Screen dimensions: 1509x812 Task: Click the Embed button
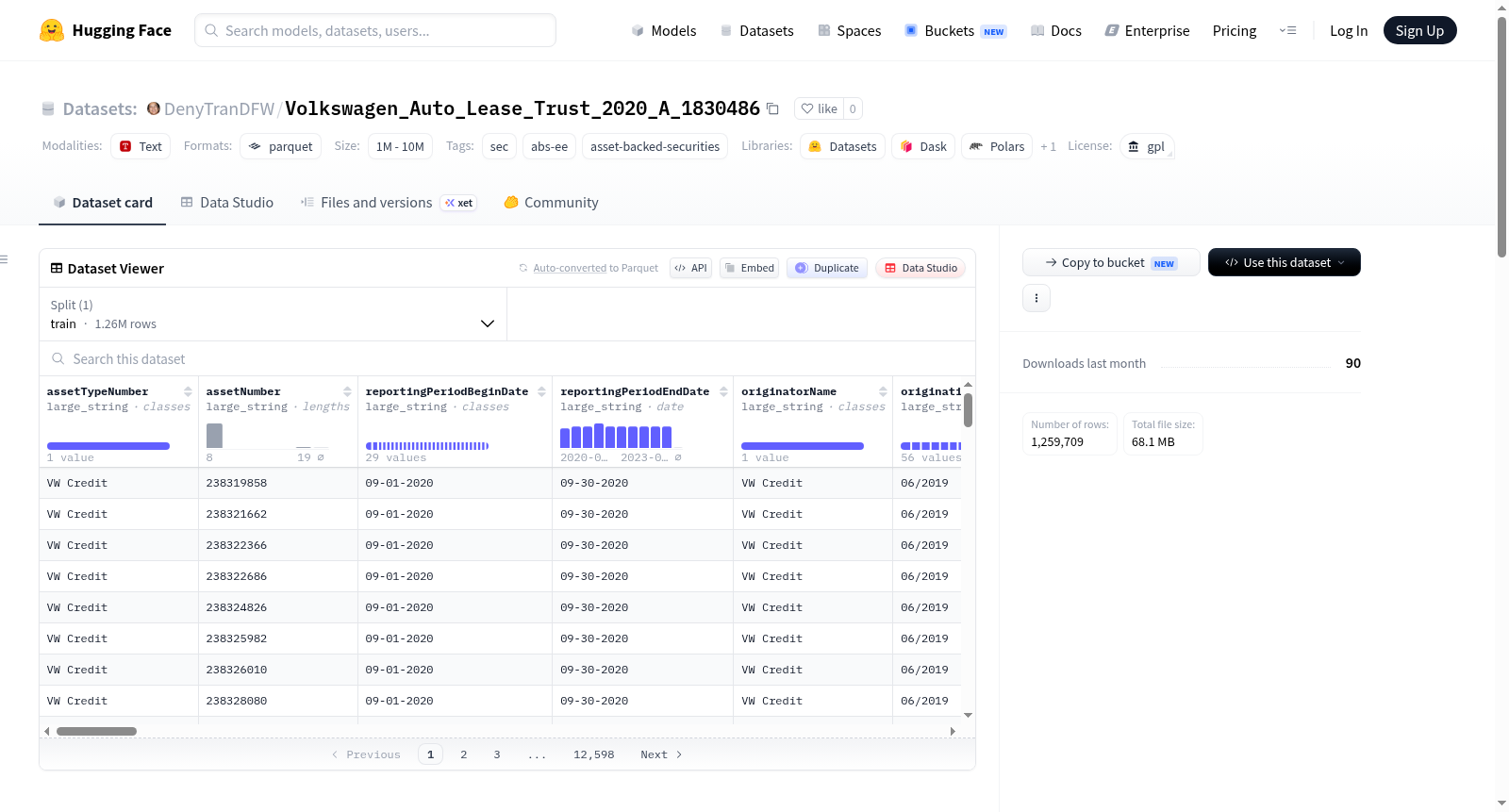[749, 268]
